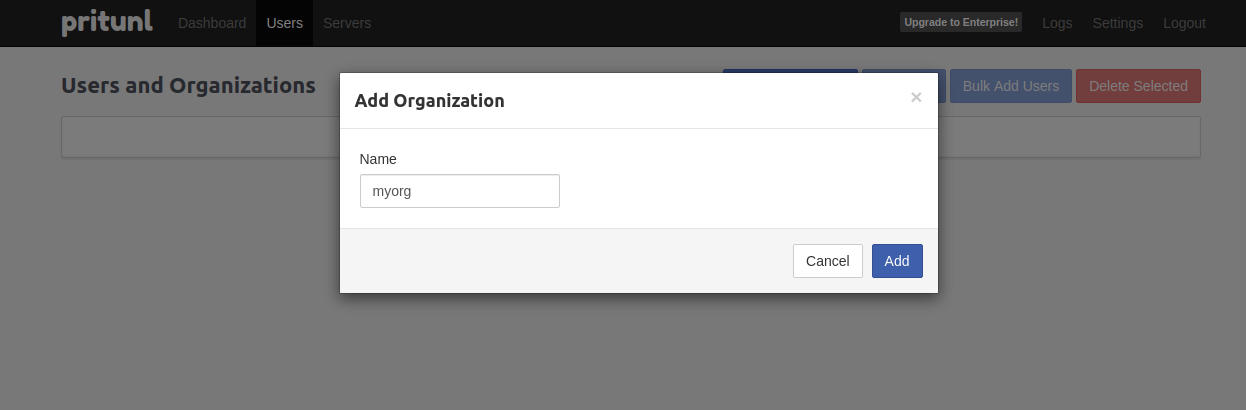Switch to the Users tab

click(x=285, y=23)
